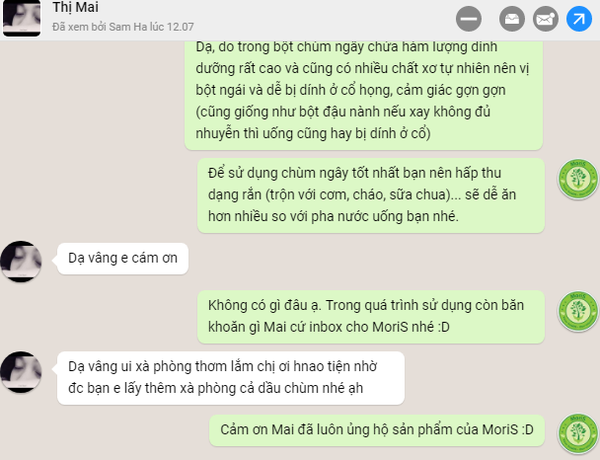Click MoriS logo beside 'Không có gì đâu ạ'
Image resolution: width=600 pixels, height=460 pixels.
click(x=578, y=311)
